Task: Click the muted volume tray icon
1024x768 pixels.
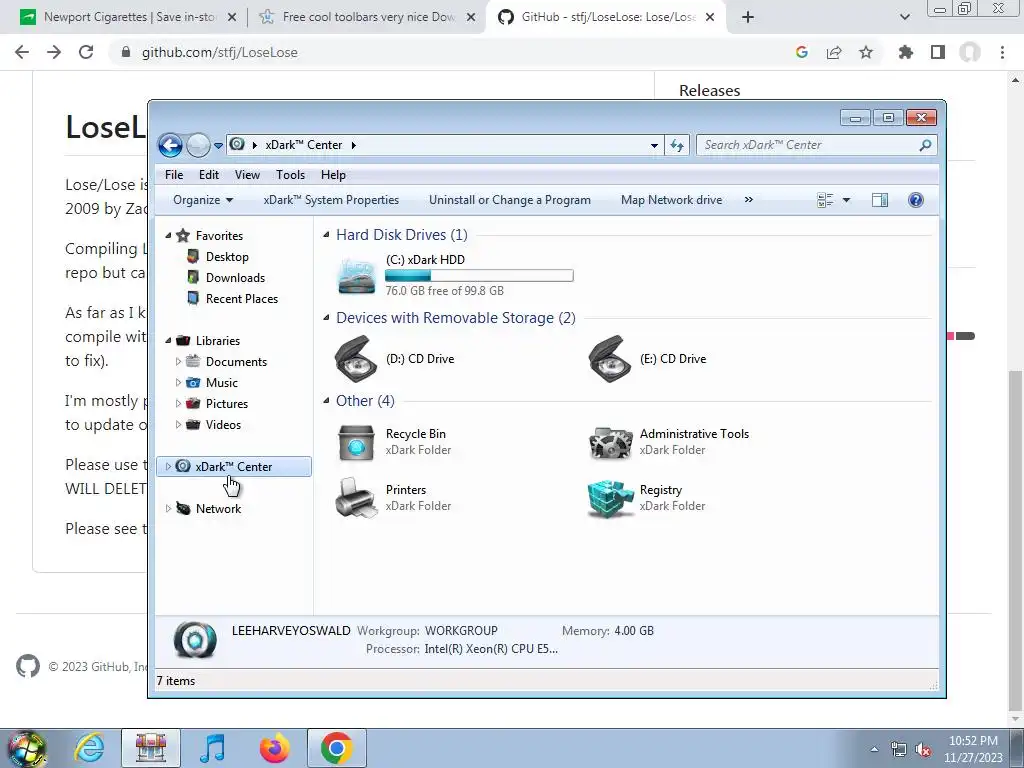Action: (x=923, y=749)
